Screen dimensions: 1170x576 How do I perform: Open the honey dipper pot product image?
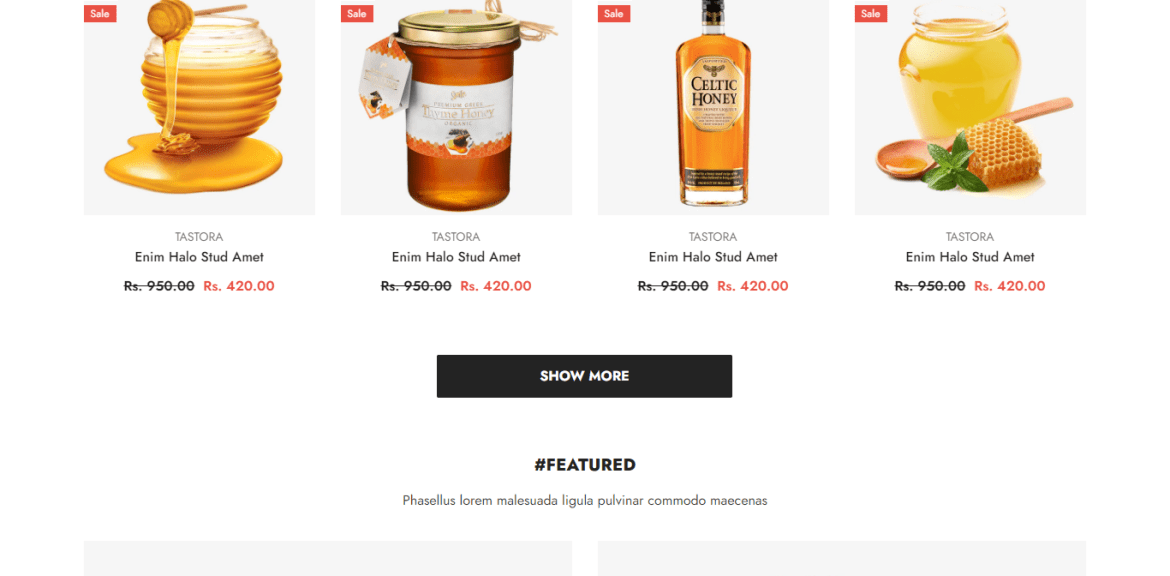point(199,107)
